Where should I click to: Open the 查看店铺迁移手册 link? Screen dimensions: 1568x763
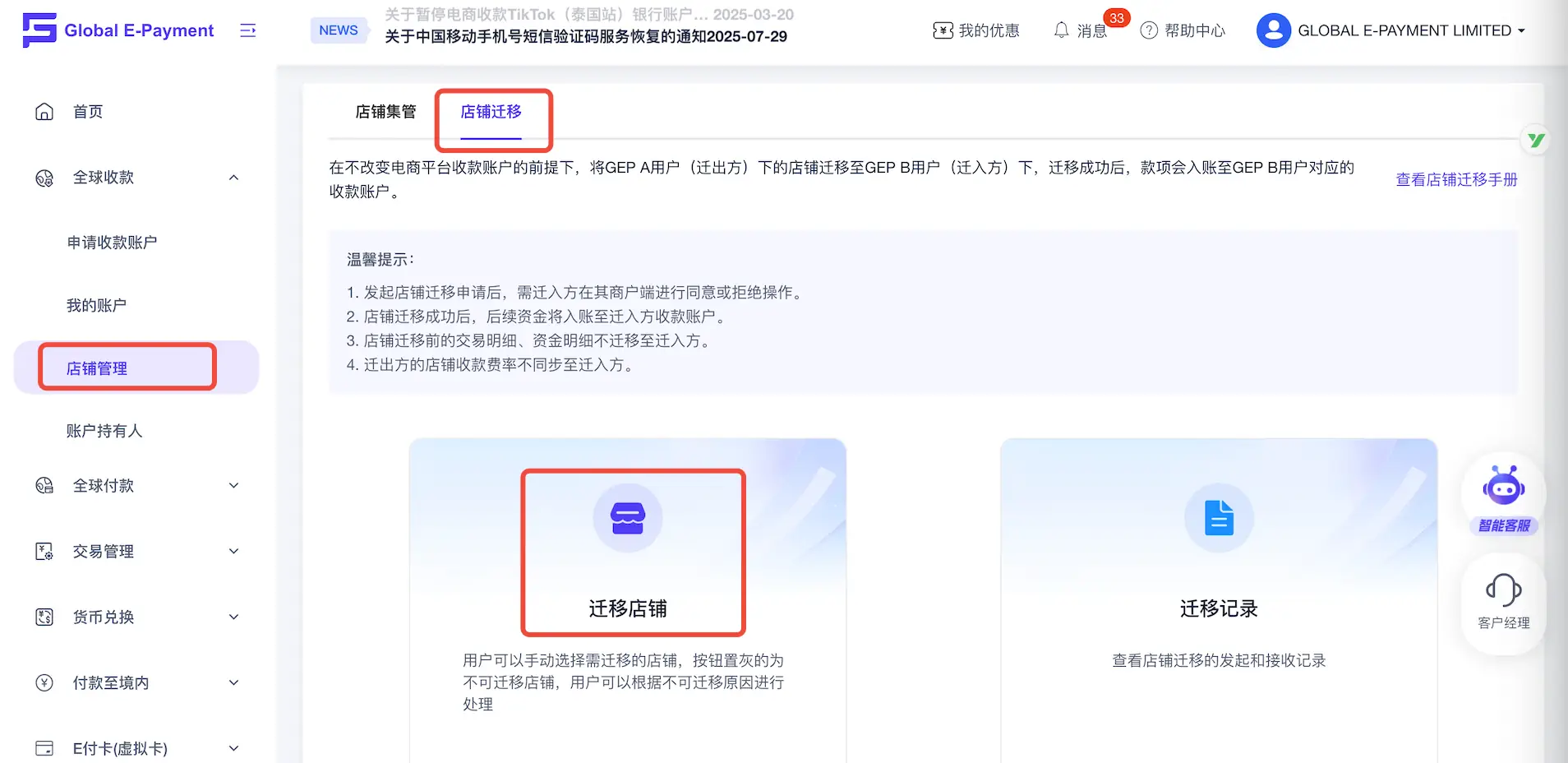[1456, 179]
